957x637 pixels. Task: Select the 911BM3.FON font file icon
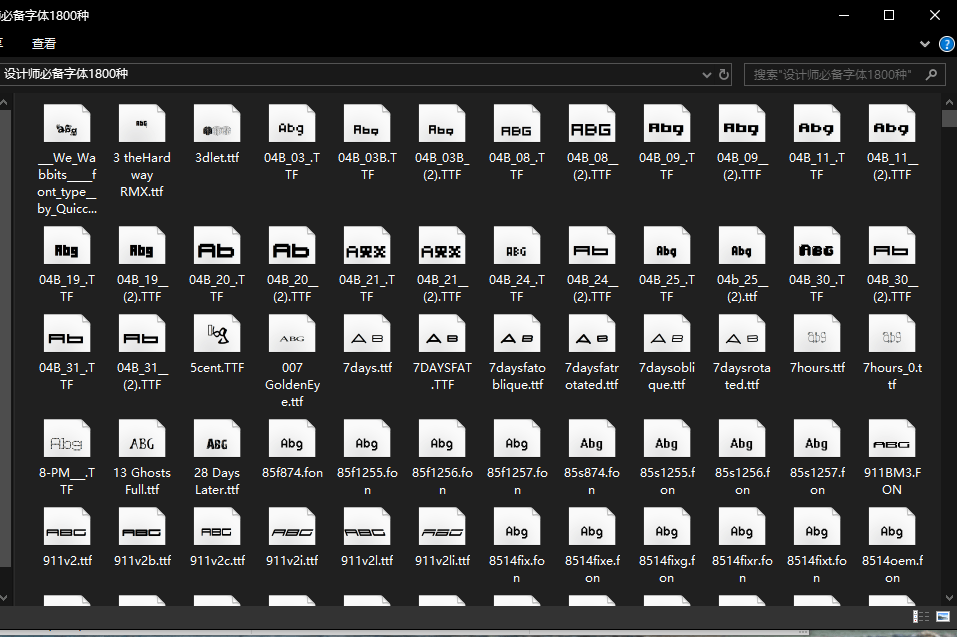(x=892, y=439)
